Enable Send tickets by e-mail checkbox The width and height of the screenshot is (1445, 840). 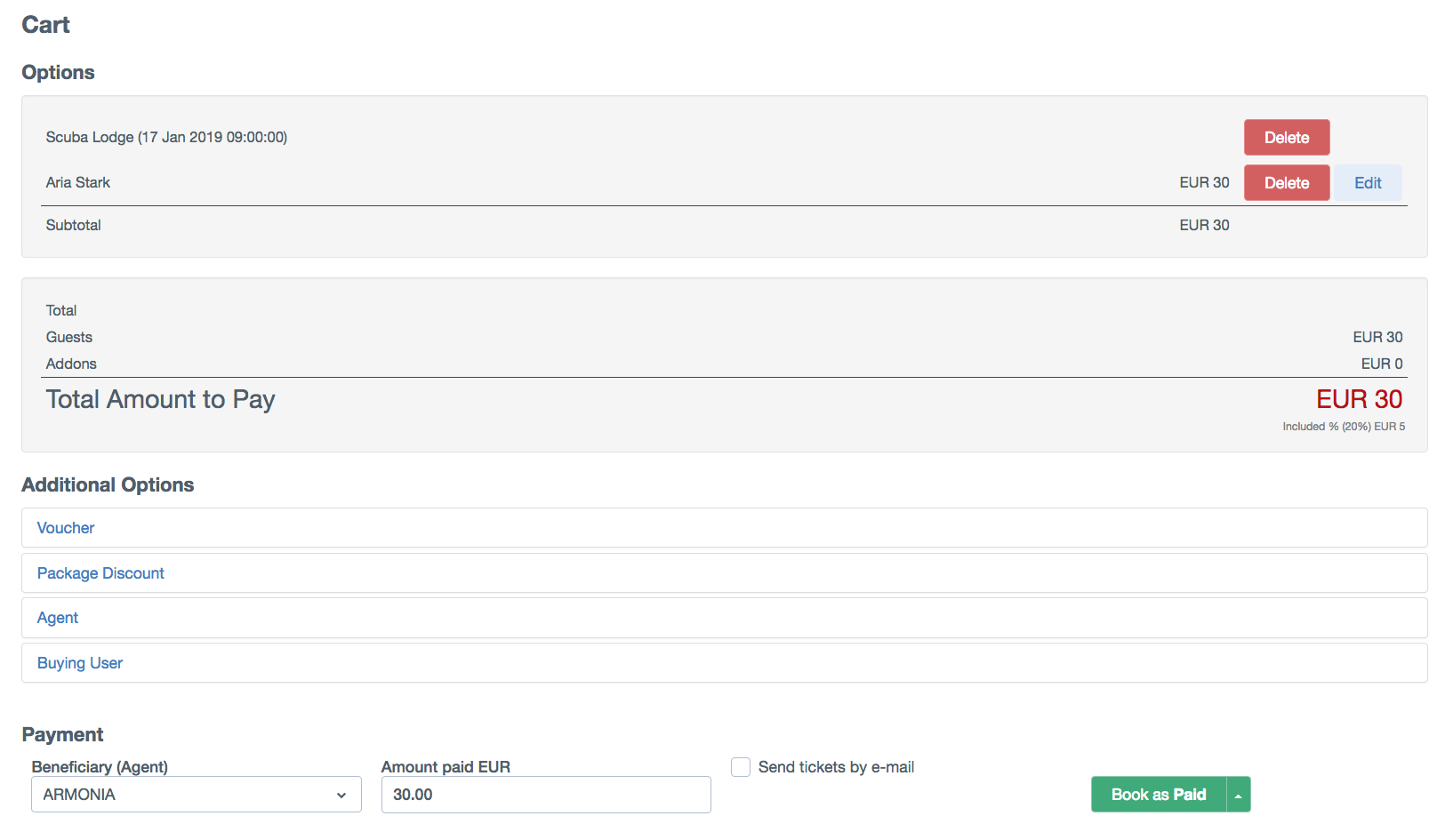(741, 767)
